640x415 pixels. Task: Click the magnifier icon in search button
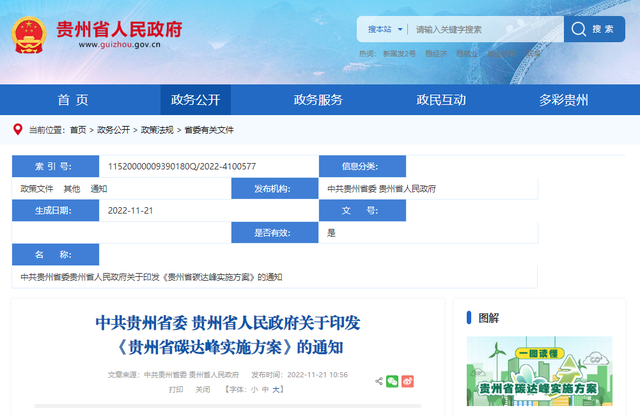coord(581,30)
